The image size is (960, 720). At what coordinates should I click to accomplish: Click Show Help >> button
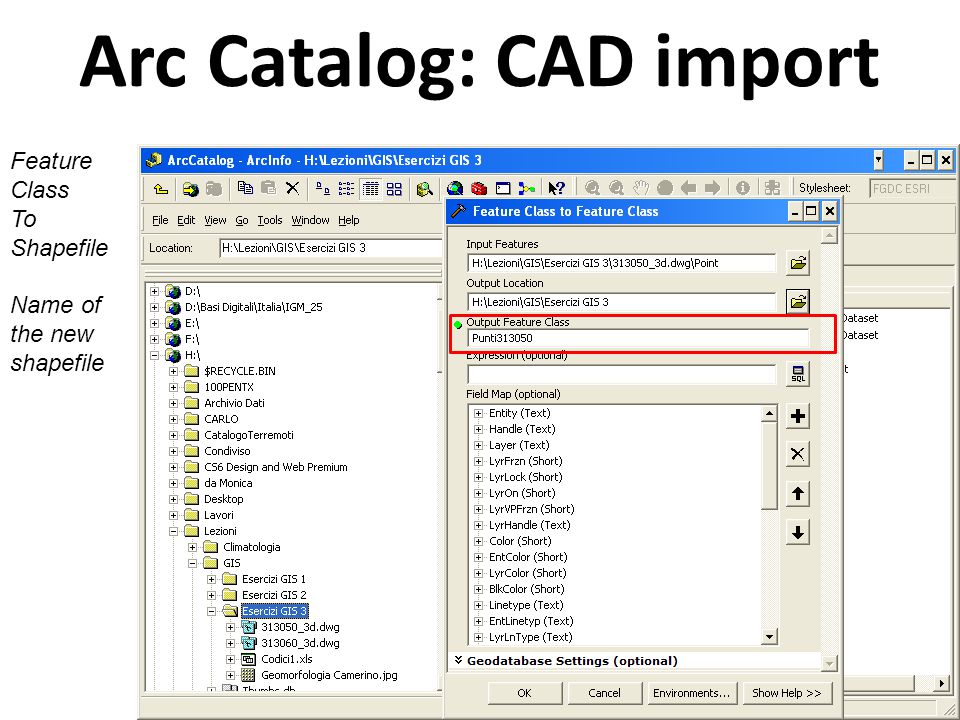[x=787, y=693]
